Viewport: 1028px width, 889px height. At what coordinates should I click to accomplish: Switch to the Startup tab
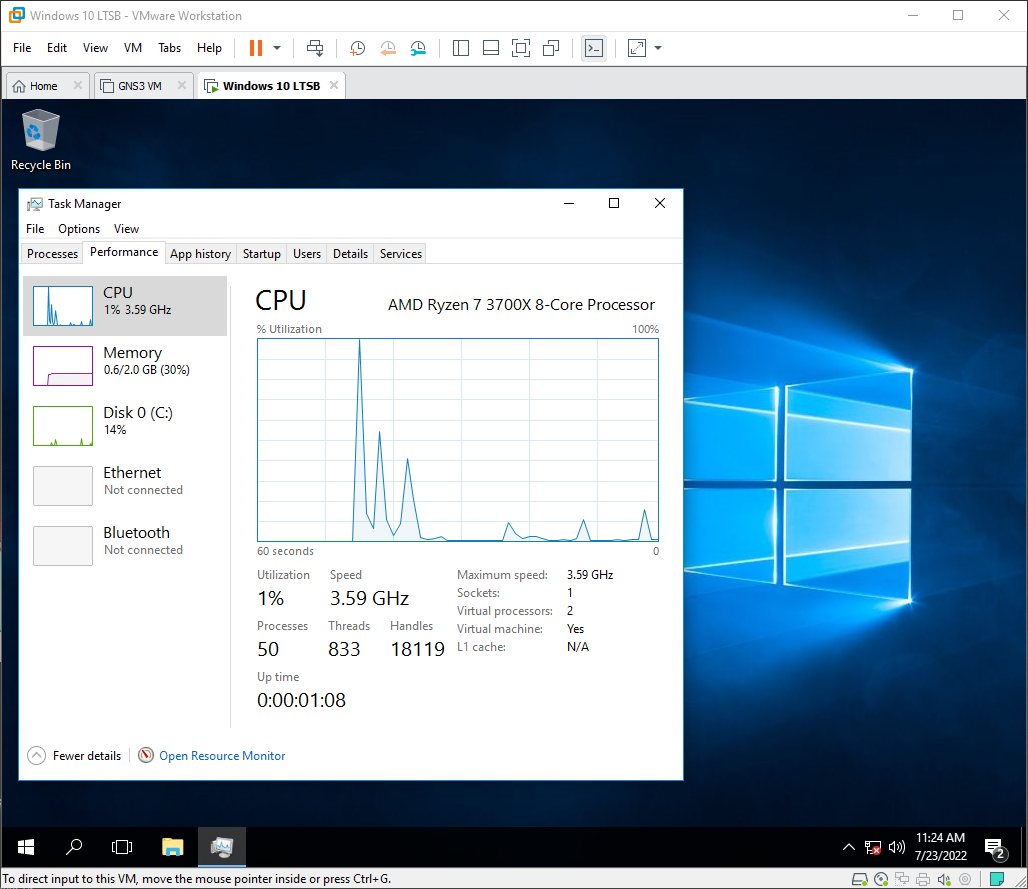[262, 254]
